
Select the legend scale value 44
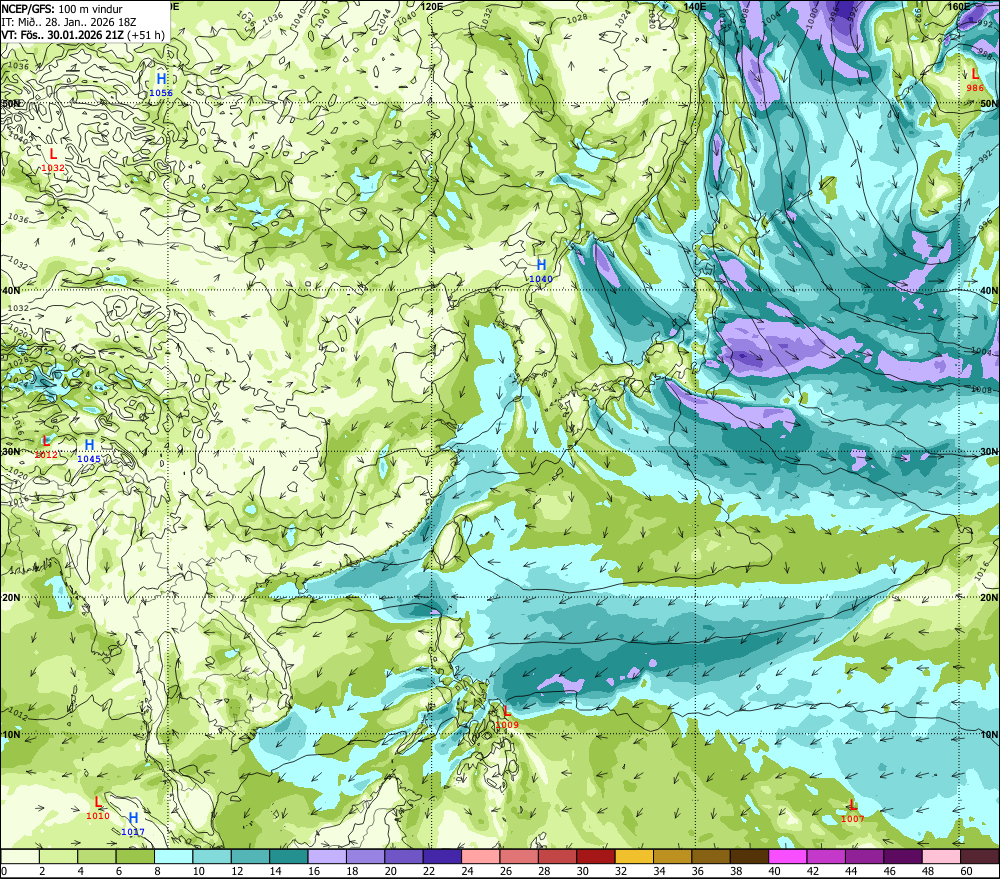click(x=851, y=871)
